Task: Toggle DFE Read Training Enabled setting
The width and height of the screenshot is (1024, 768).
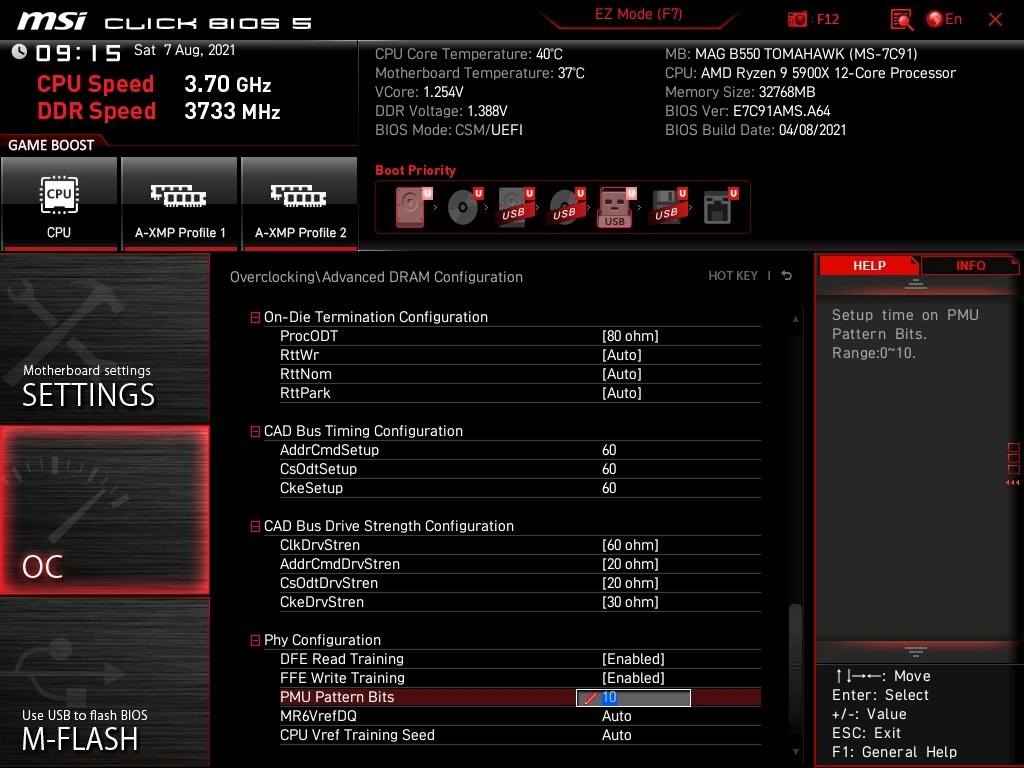Action: (x=633, y=659)
